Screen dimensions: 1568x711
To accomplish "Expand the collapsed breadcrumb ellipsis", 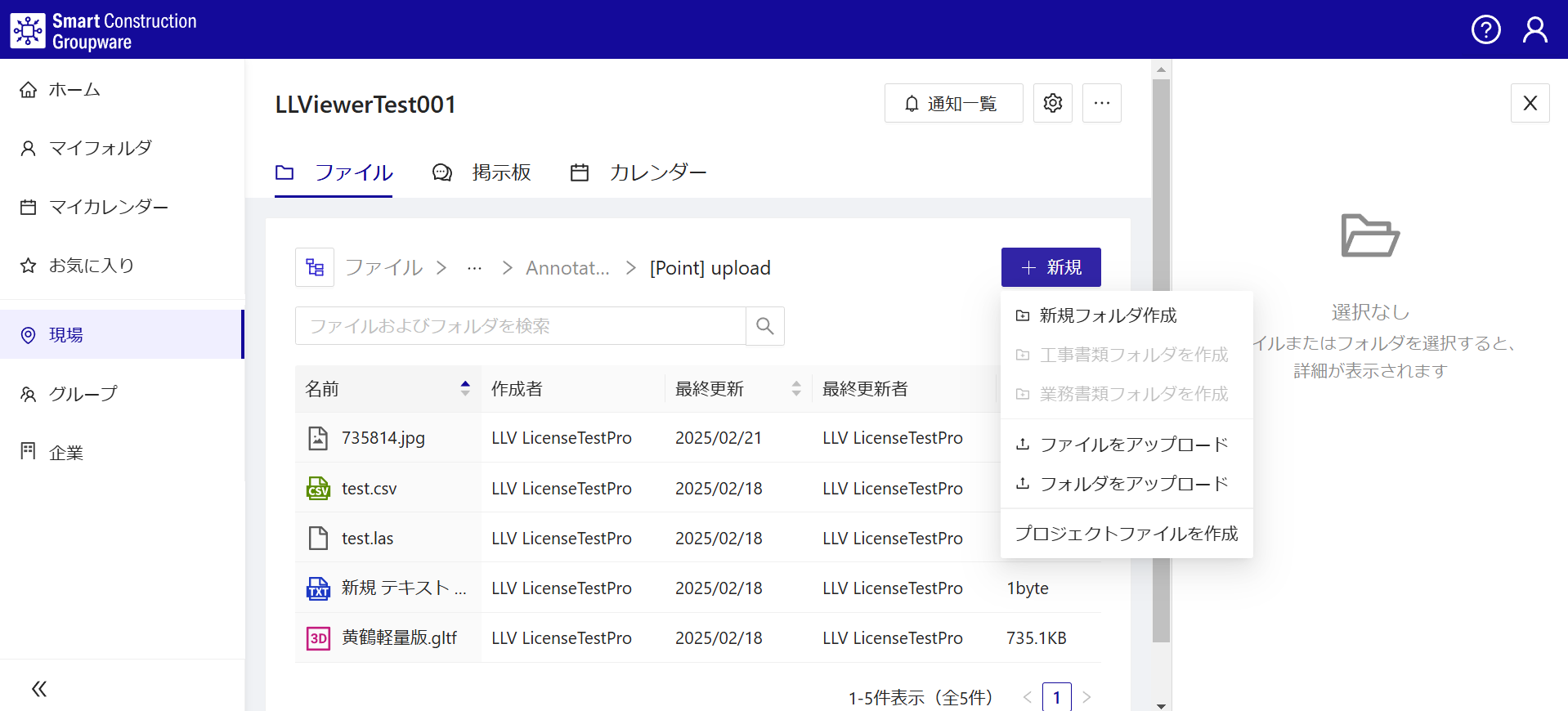I will pos(474,268).
